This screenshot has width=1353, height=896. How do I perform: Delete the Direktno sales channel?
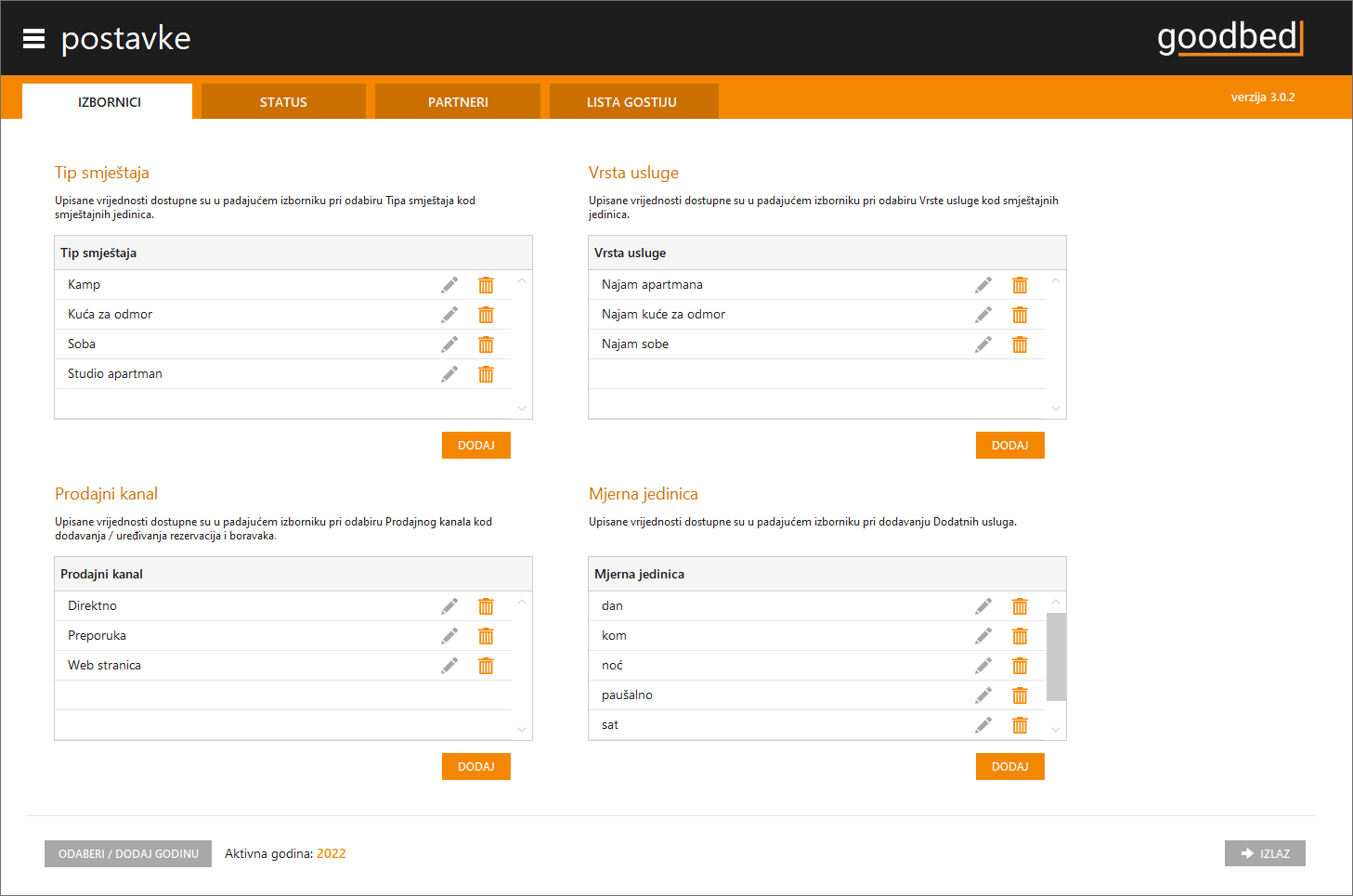point(486,606)
